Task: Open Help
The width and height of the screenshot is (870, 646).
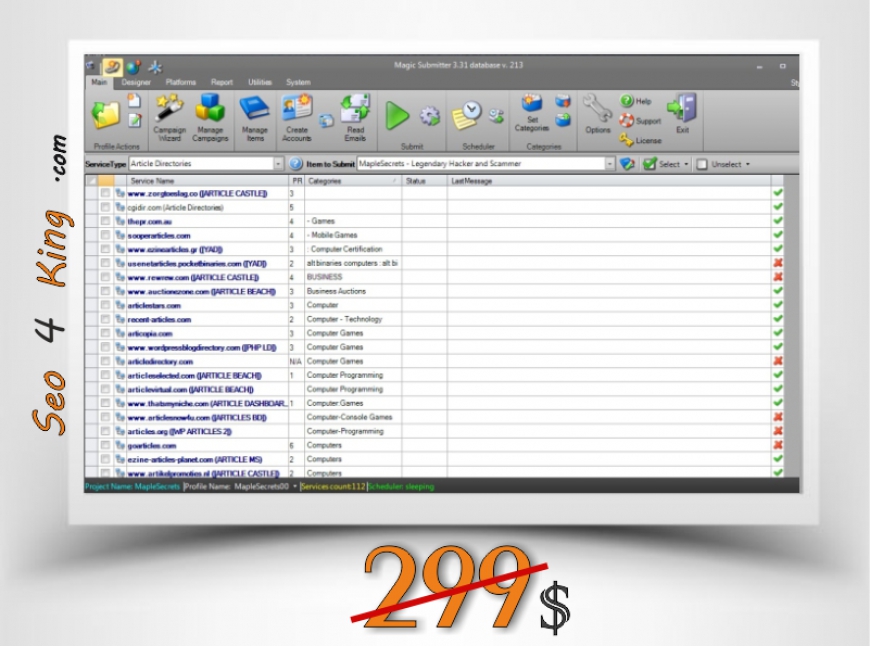Action: [636, 101]
